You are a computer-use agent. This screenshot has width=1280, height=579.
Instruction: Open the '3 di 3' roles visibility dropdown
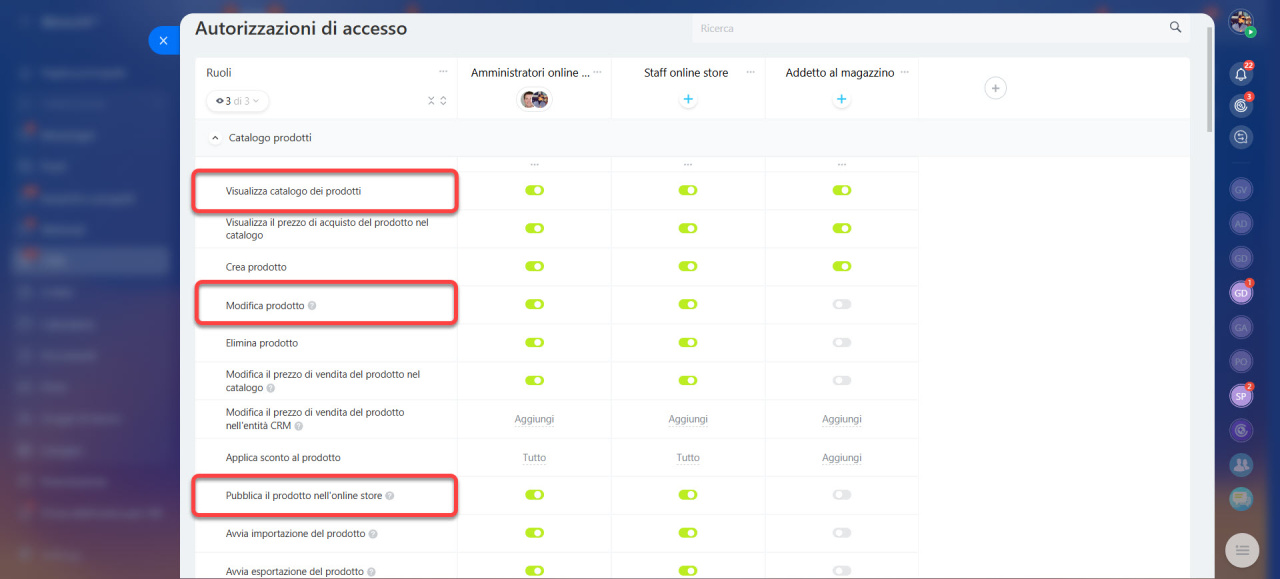pyautogui.click(x=238, y=101)
